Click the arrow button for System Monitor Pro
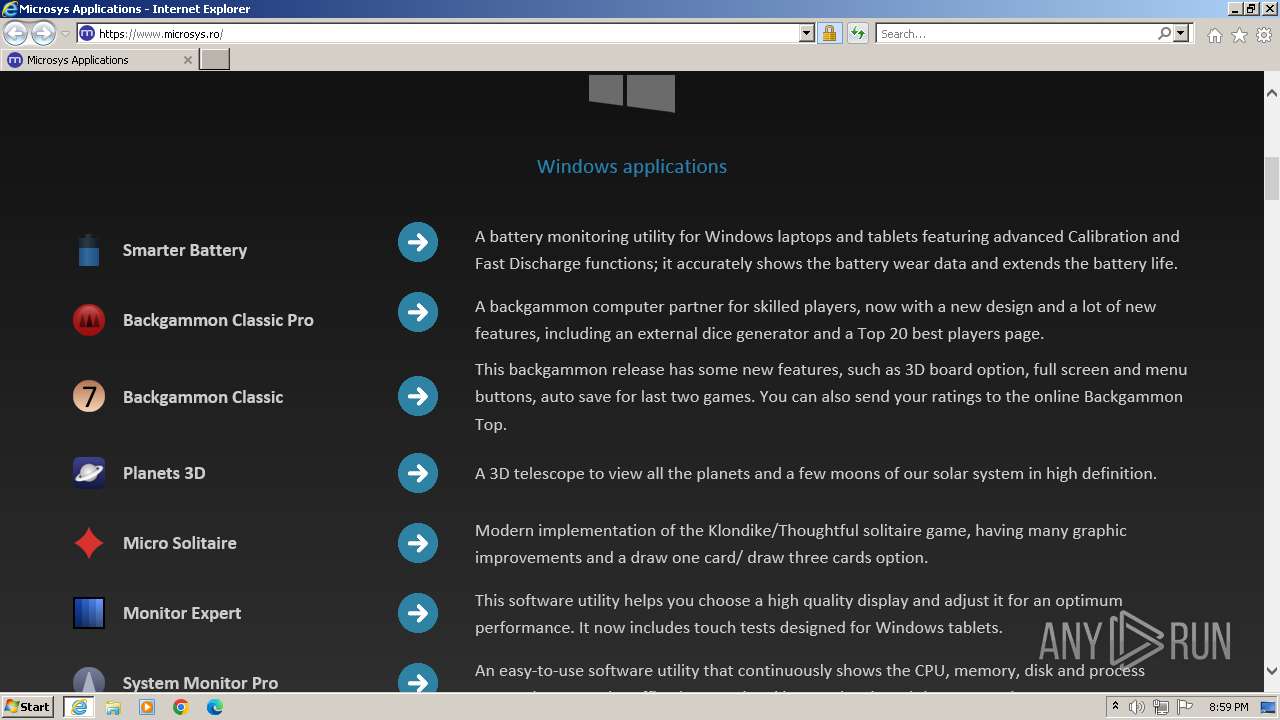 pyautogui.click(x=418, y=679)
